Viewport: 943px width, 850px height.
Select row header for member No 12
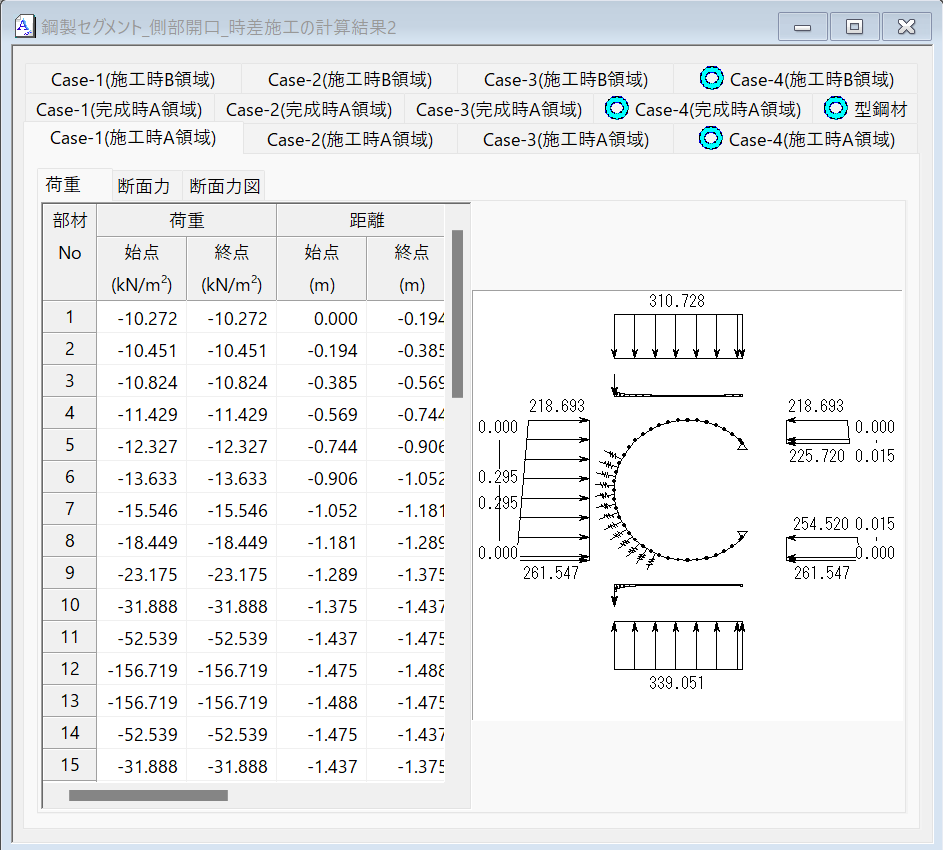(70, 669)
